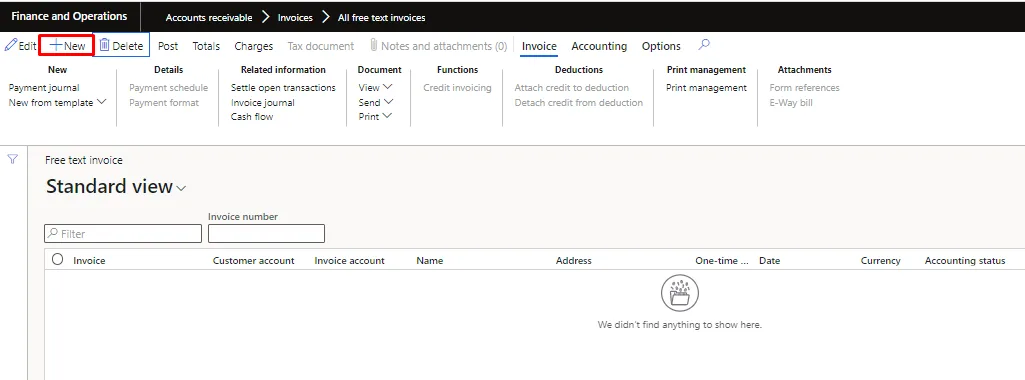Open Payment format
1025x380 pixels.
click(164, 103)
